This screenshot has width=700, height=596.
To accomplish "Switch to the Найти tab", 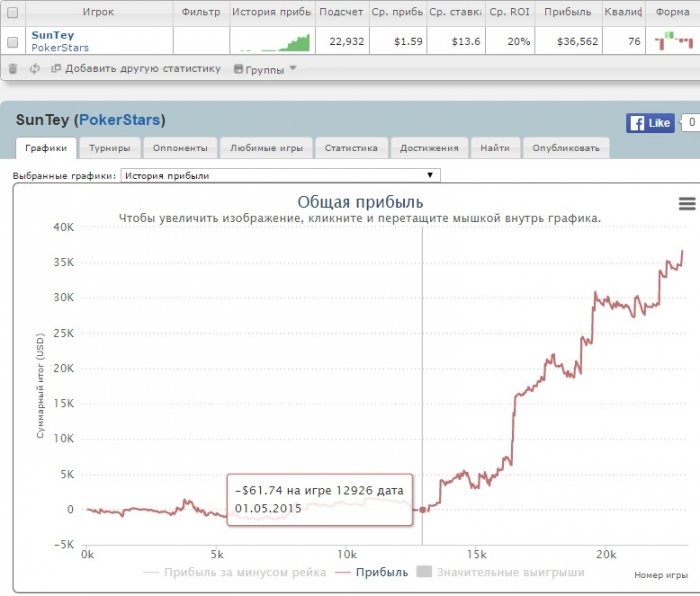I will tap(495, 148).
